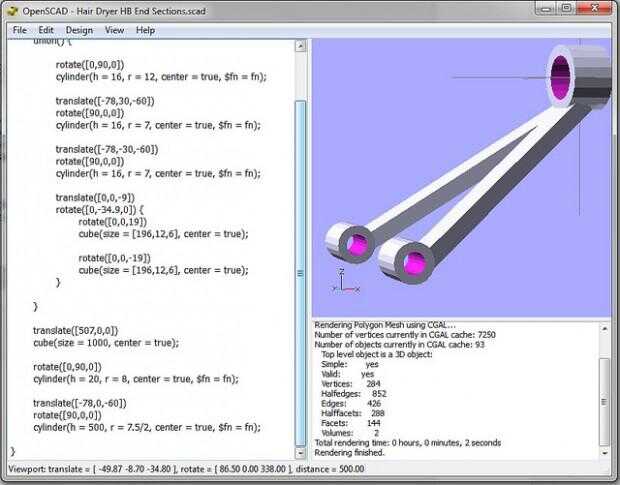Click the 'Halffacets: 288' console line
620x485 pixels.
click(353, 413)
